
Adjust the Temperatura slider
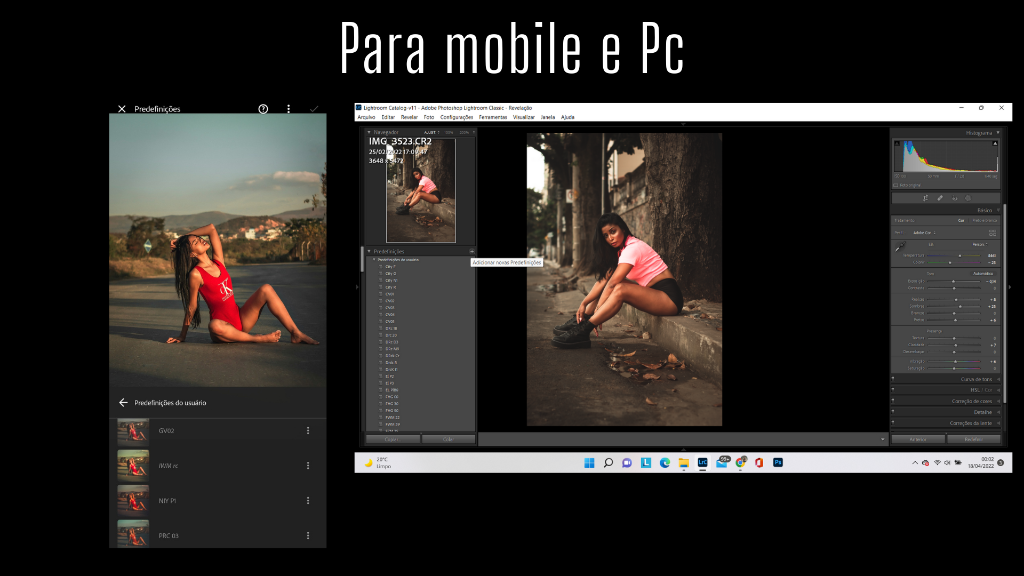pos(958,256)
